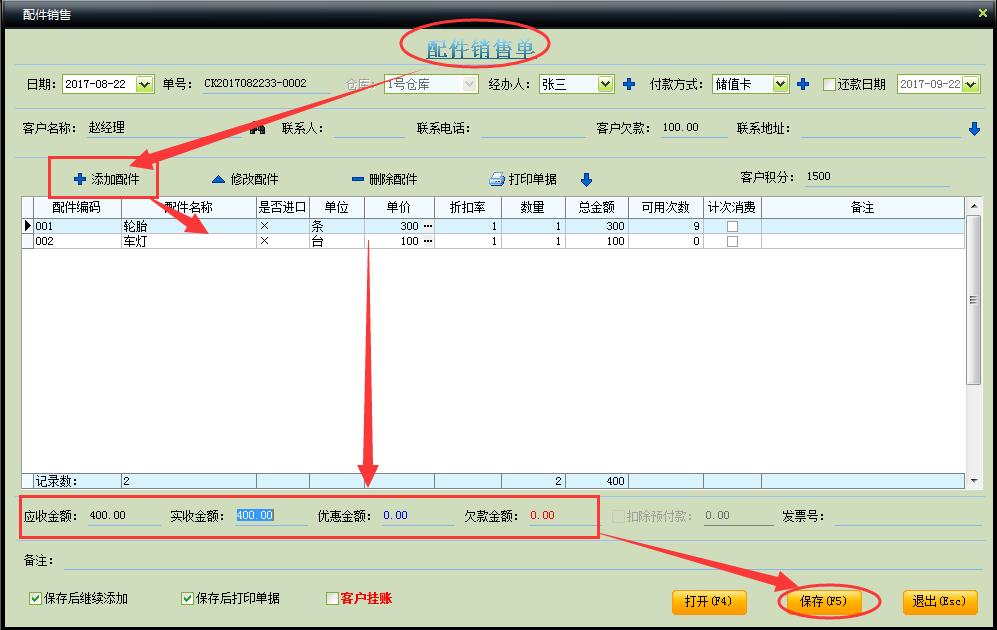
Task: Click the blue down arrow beside 打印单据
Action: [x=587, y=180]
